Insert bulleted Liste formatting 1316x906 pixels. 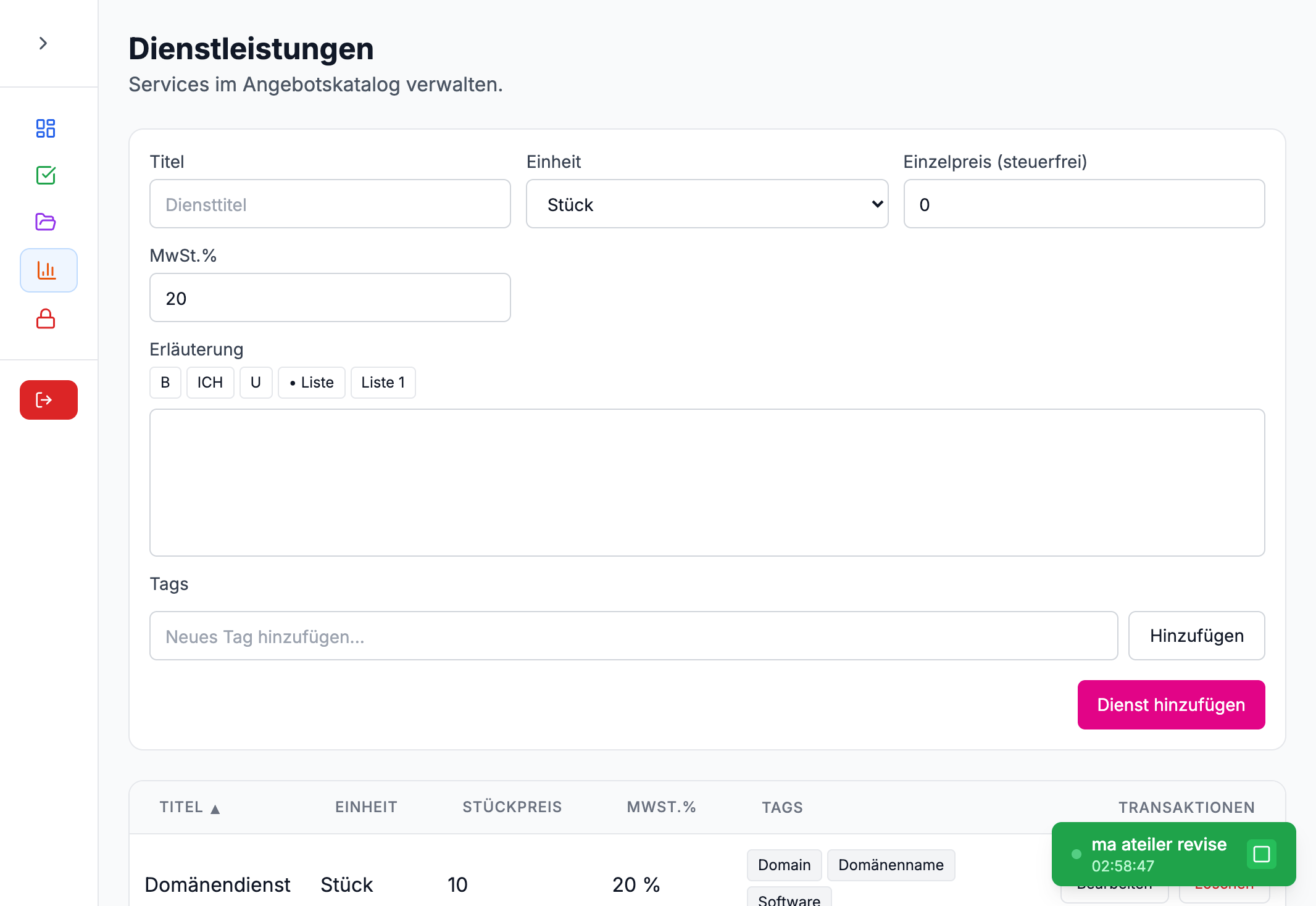click(311, 383)
